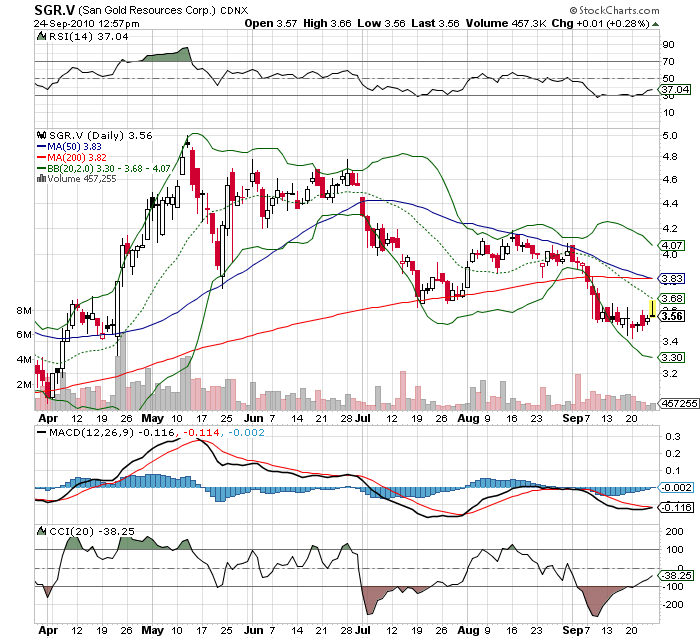
Task: Click the SGR.V (Daily) 3.56 legend
Action: point(100,135)
